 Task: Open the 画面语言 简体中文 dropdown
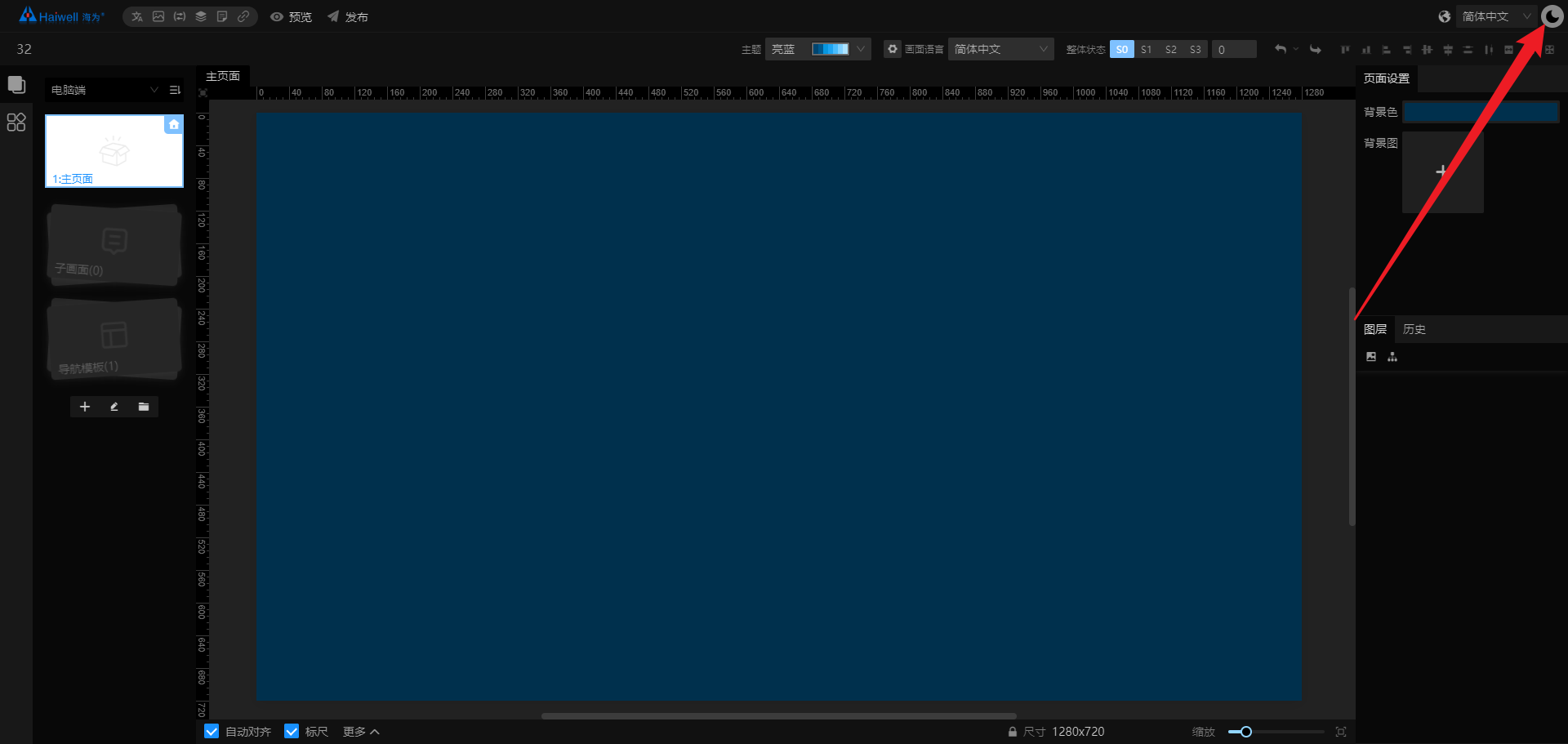tap(1001, 49)
